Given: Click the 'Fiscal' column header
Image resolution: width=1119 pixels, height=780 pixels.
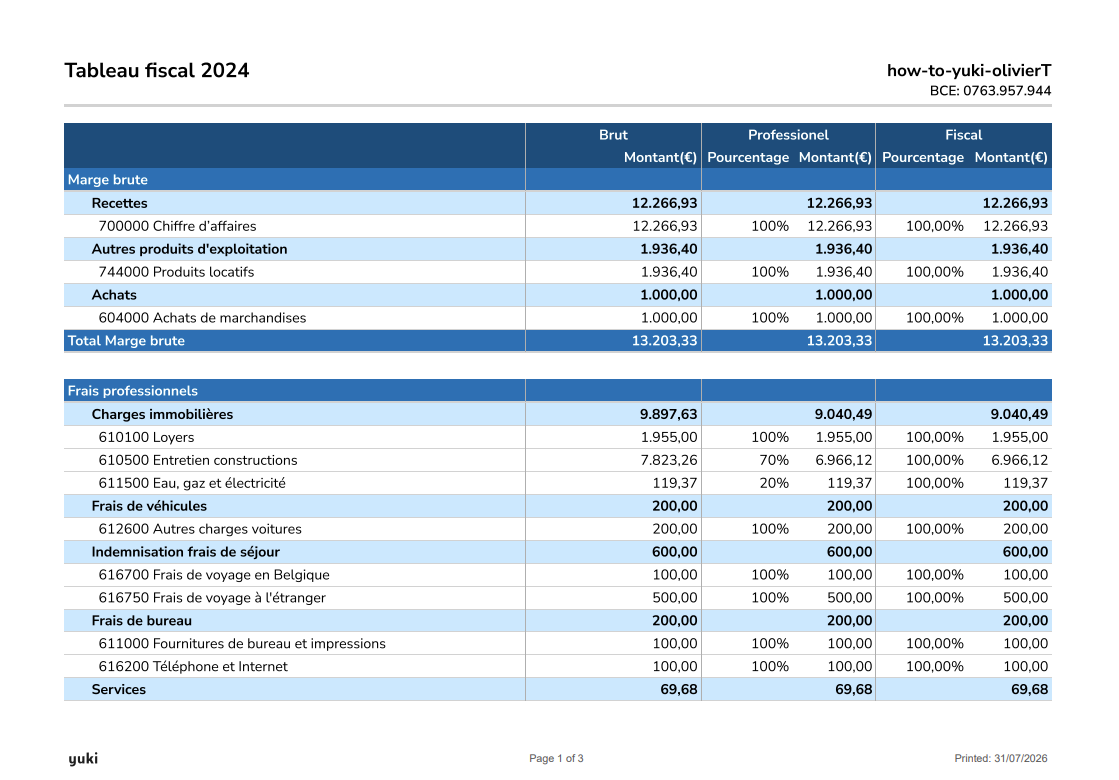Looking at the screenshot, I should [963, 135].
